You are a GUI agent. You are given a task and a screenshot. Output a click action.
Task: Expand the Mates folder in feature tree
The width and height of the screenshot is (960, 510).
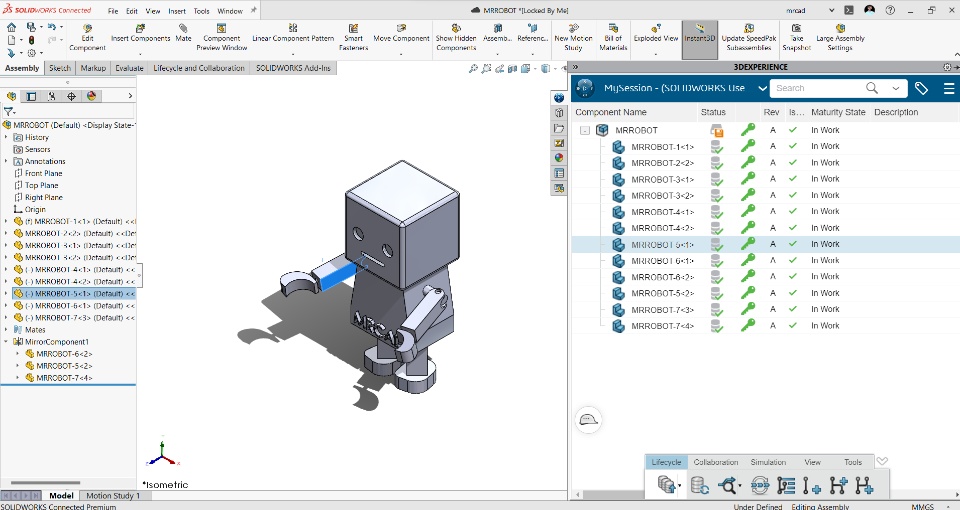point(6,329)
